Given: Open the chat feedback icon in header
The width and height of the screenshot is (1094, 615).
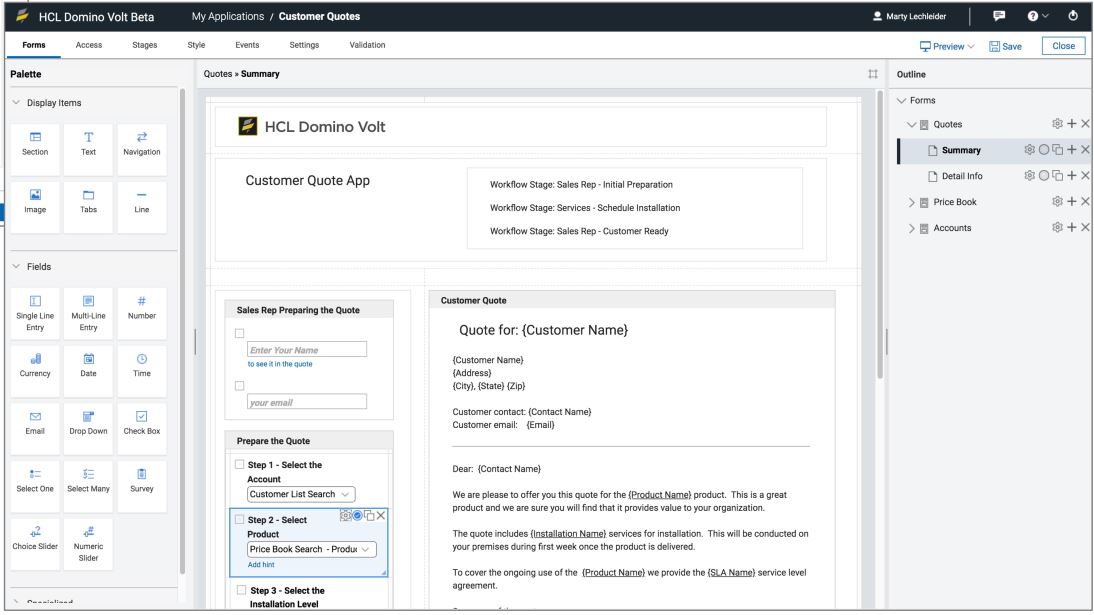Looking at the screenshot, I should tap(999, 15).
